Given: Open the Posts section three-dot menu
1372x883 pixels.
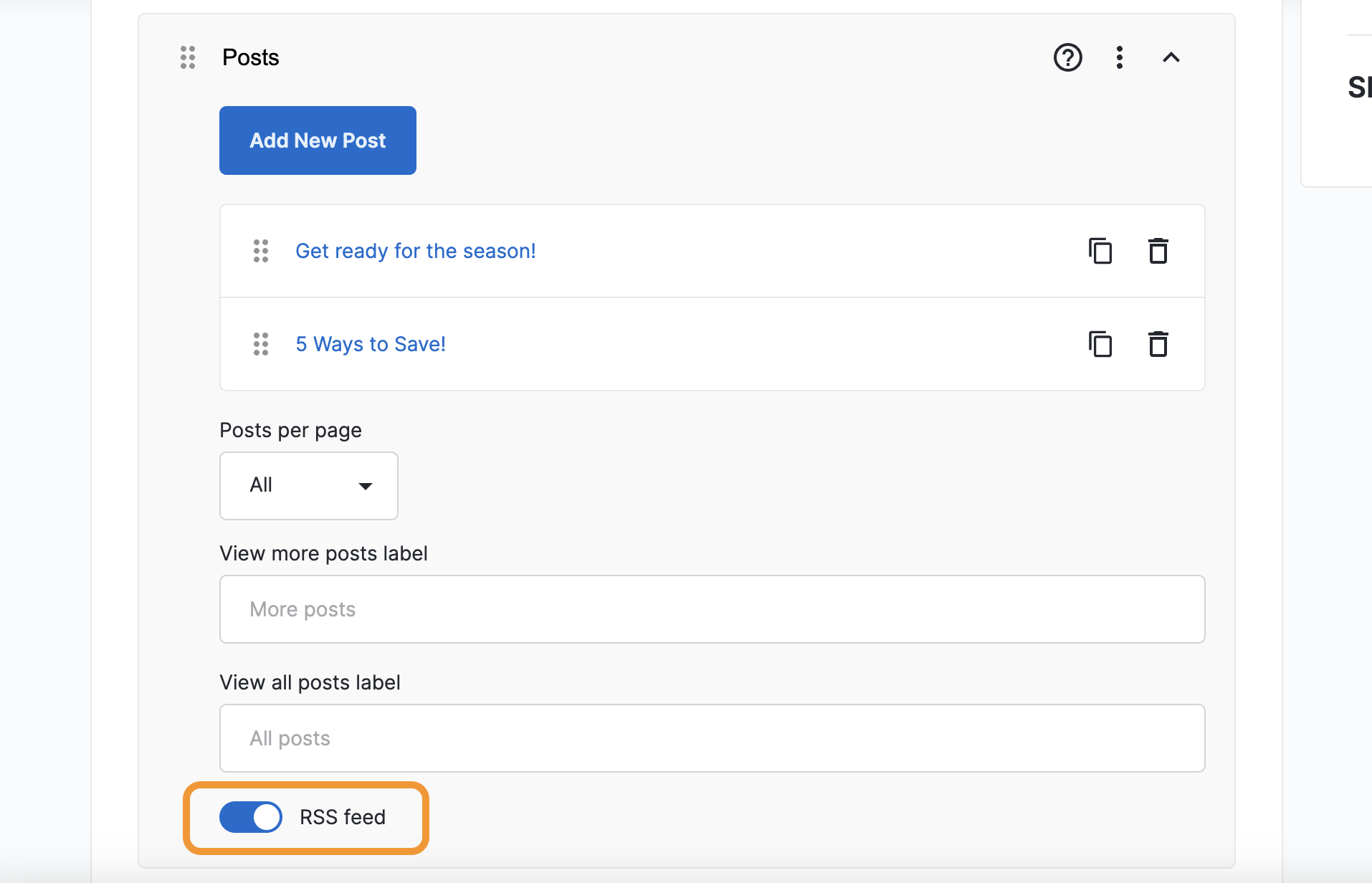Looking at the screenshot, I should (x=1119, y=57).
